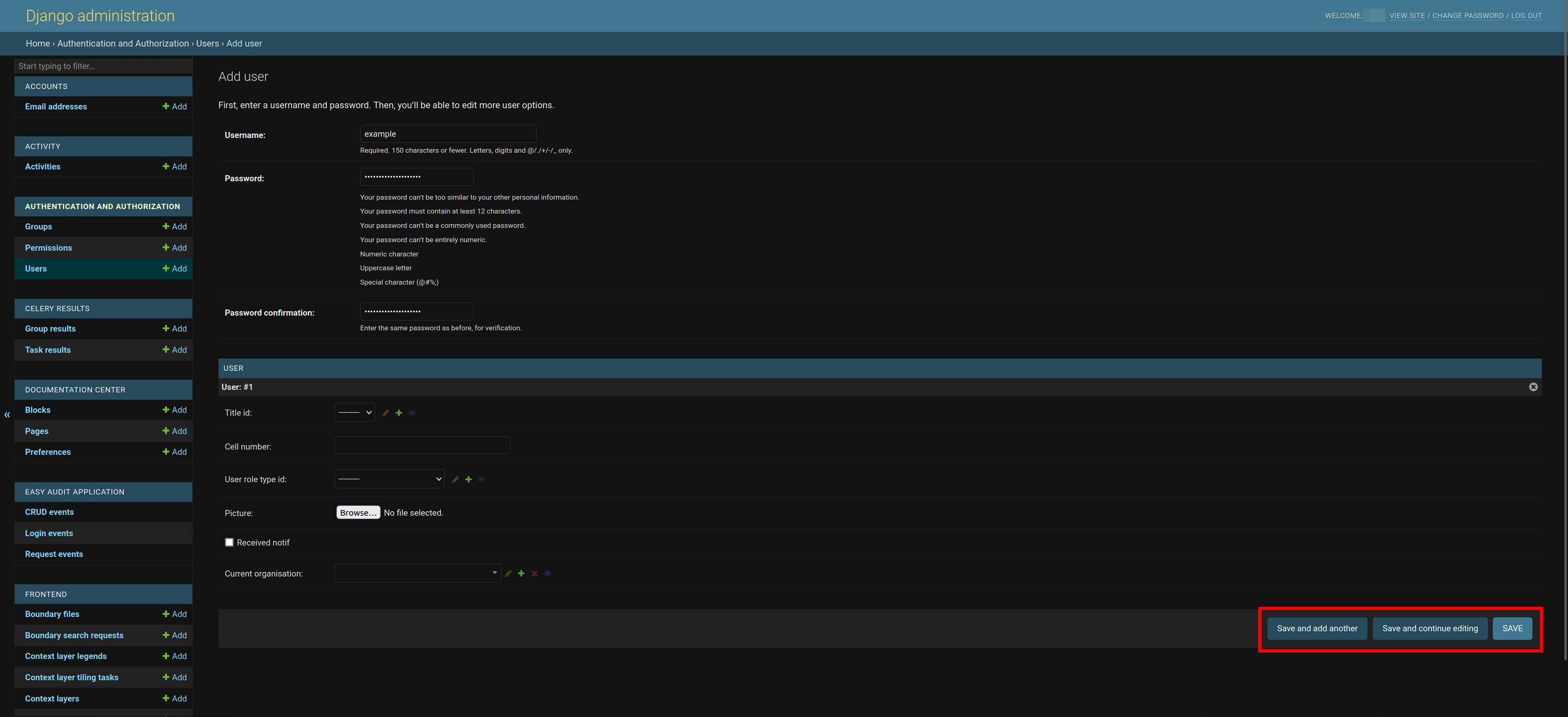Open the Current organisation select box
Image resolution: width=1568 pixels, height=717 pixels.
pyautogui.click(x=418, y=573)
